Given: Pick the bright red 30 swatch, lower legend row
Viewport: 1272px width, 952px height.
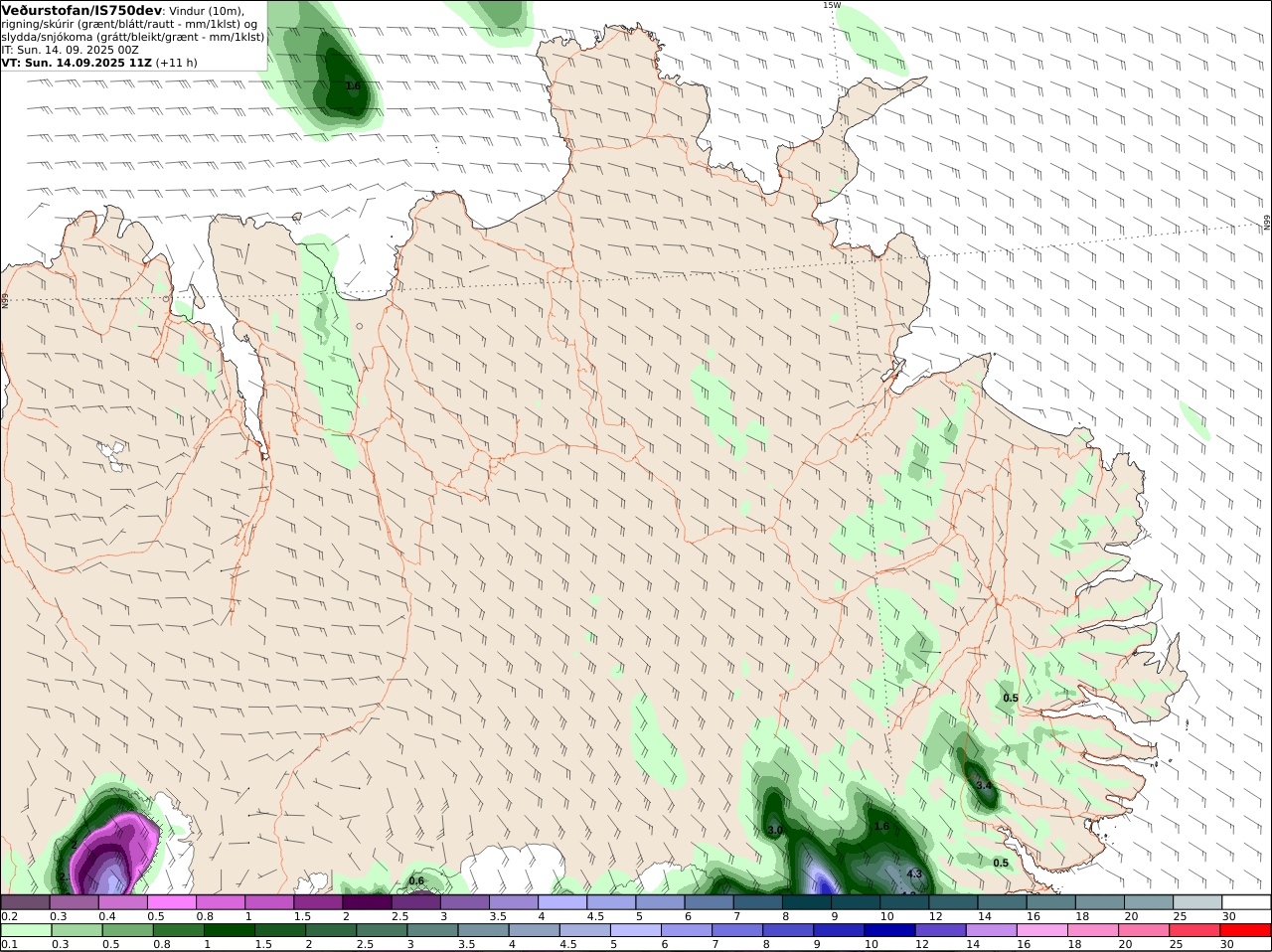Looking at the screenshot, I should pyautogui.click(x=1245, y=931).
